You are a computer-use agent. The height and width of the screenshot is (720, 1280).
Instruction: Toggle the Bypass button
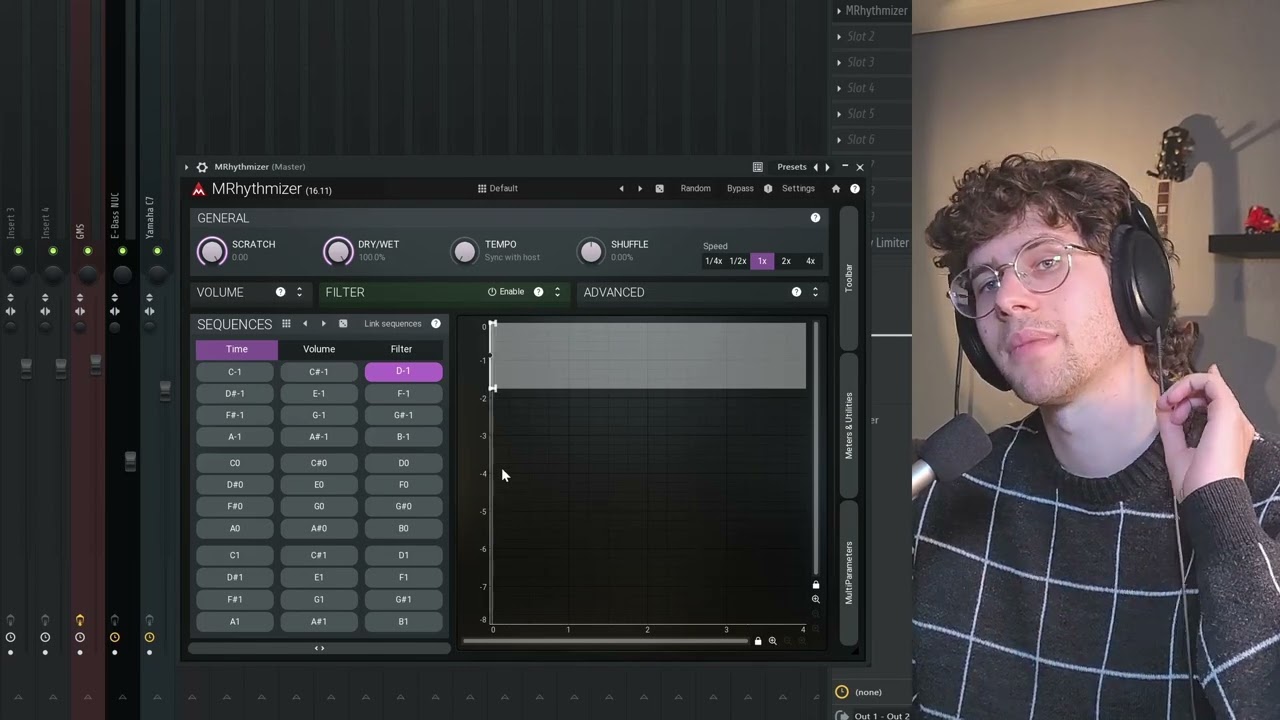[740, 188]
